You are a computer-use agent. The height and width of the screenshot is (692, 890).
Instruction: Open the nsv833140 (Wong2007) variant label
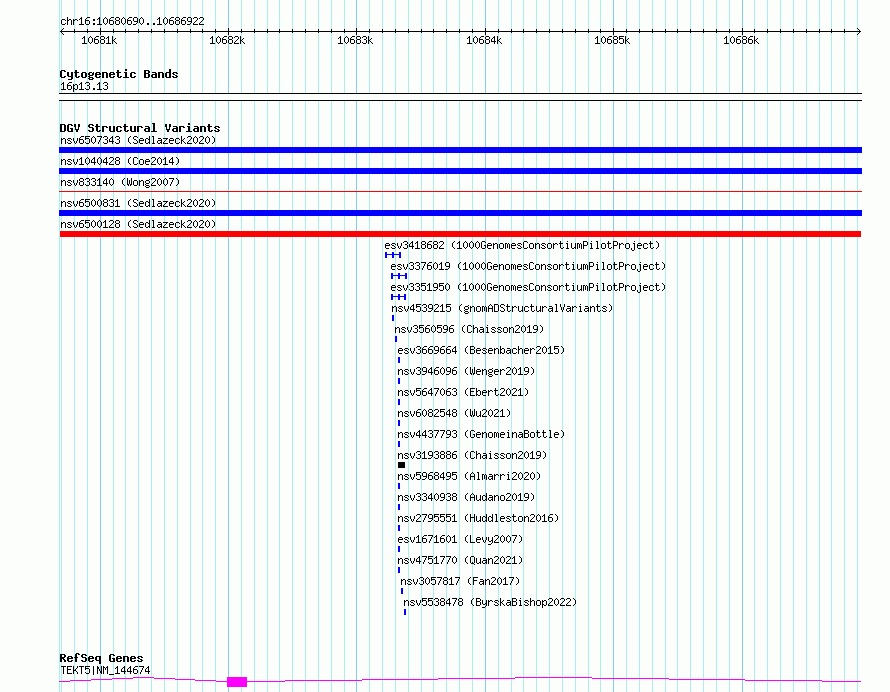(120, 182)
